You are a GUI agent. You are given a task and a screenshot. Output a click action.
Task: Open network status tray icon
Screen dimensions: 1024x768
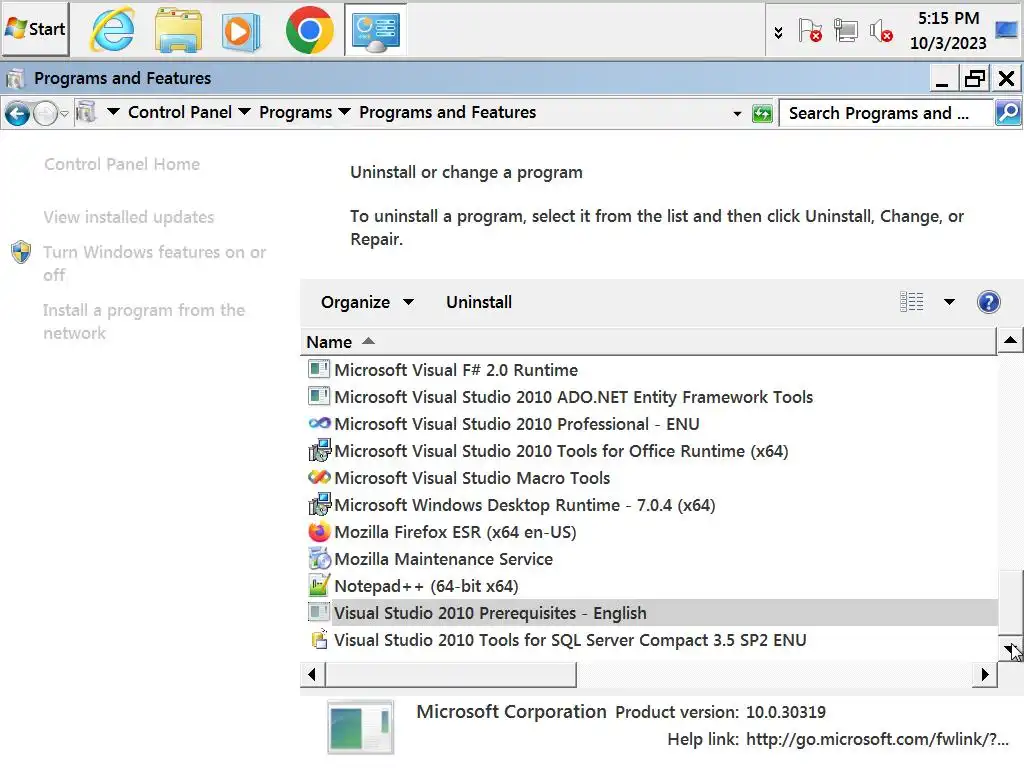(846, 31)
